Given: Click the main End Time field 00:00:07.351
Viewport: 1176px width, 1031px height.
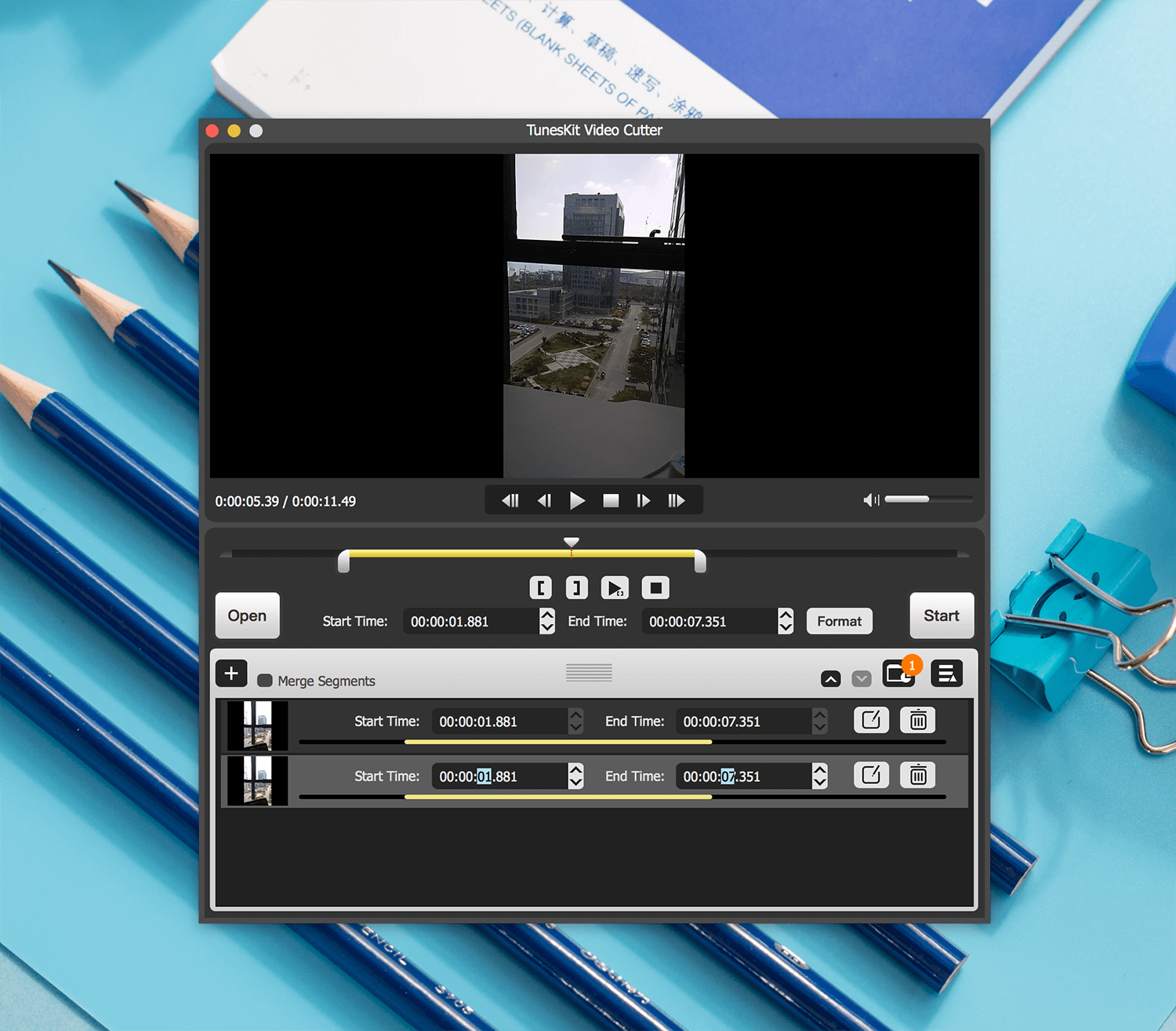Looking at the screenshot, I should pyautogui.click(x=710, y=622).
